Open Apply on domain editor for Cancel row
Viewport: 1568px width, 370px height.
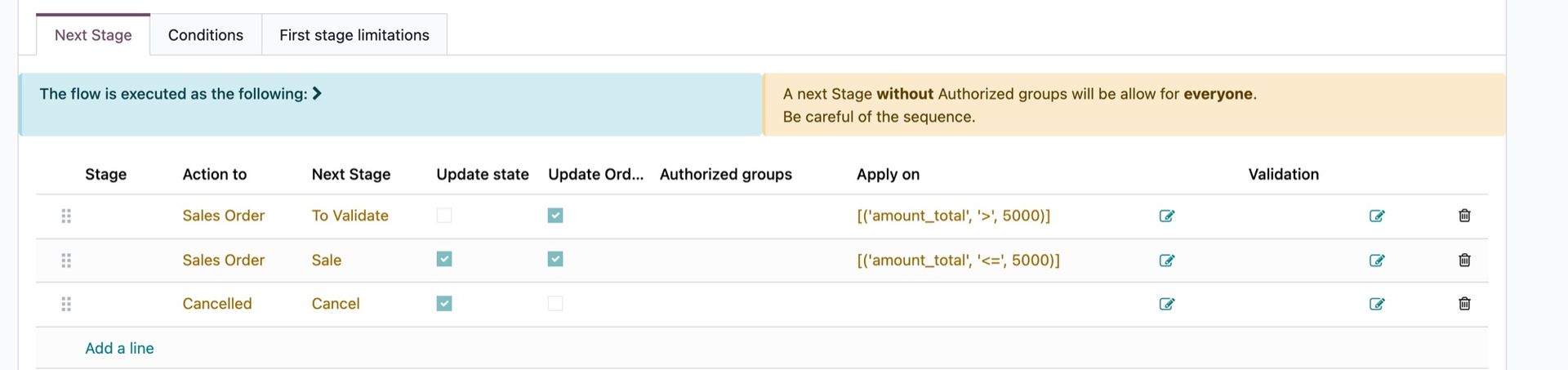coord(1166,304)
